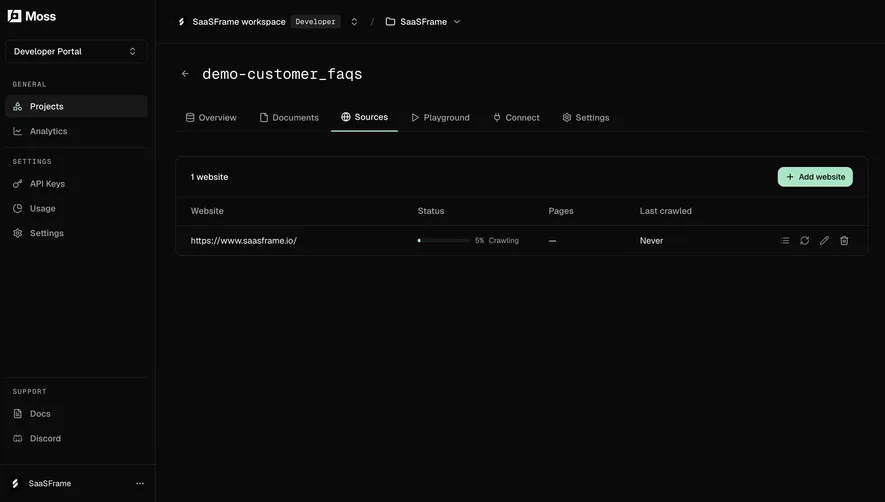Switch to the Overview tab

211,117
